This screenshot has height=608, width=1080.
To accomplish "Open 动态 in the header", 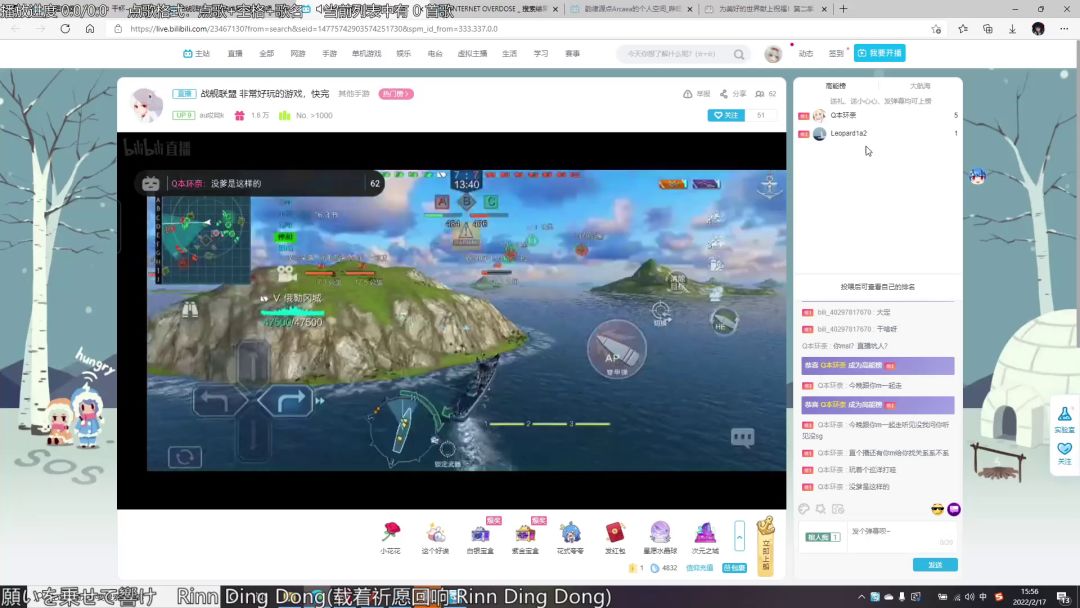I will pyautogui.click(x=806, y=54).
